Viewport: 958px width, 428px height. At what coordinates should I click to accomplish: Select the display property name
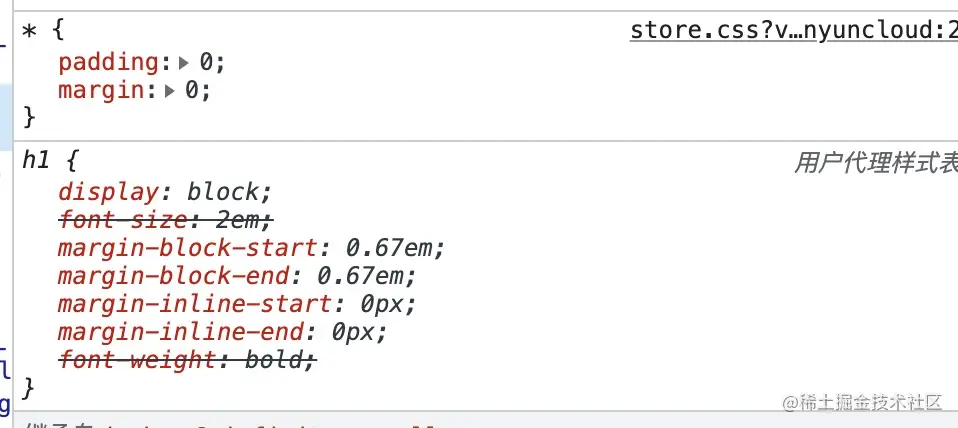(x=108, y=192)
